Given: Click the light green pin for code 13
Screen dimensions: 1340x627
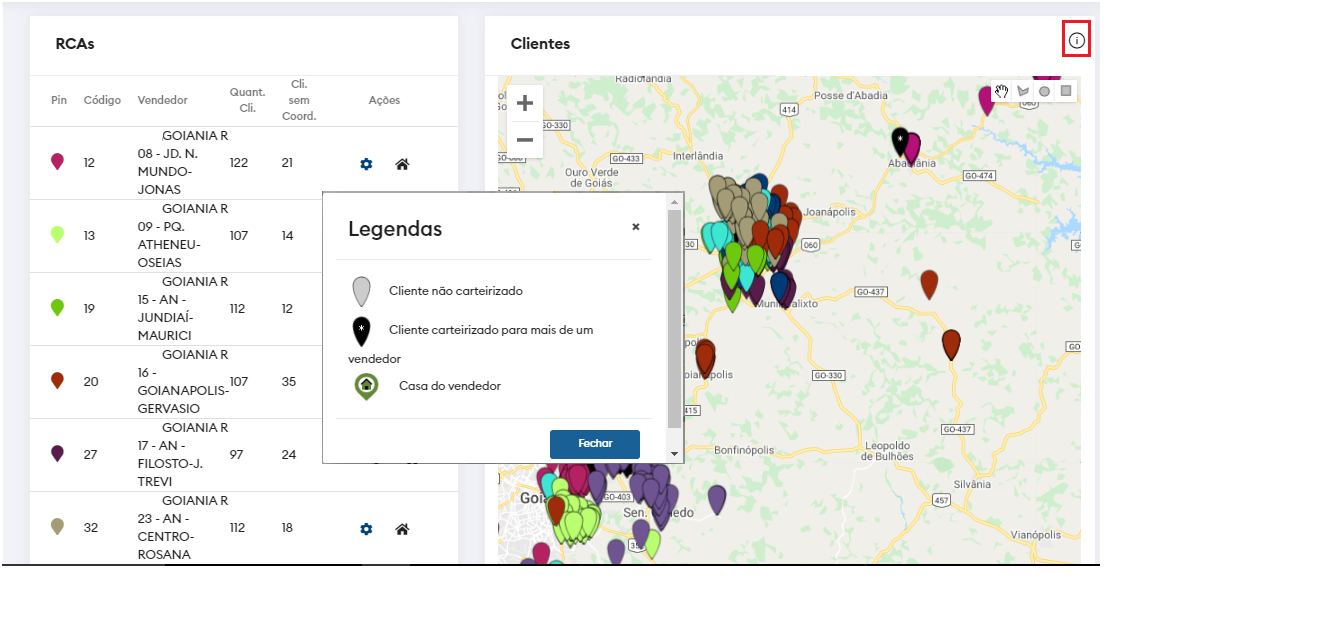Looking at the screenshot, I should (x=57, y=234).
